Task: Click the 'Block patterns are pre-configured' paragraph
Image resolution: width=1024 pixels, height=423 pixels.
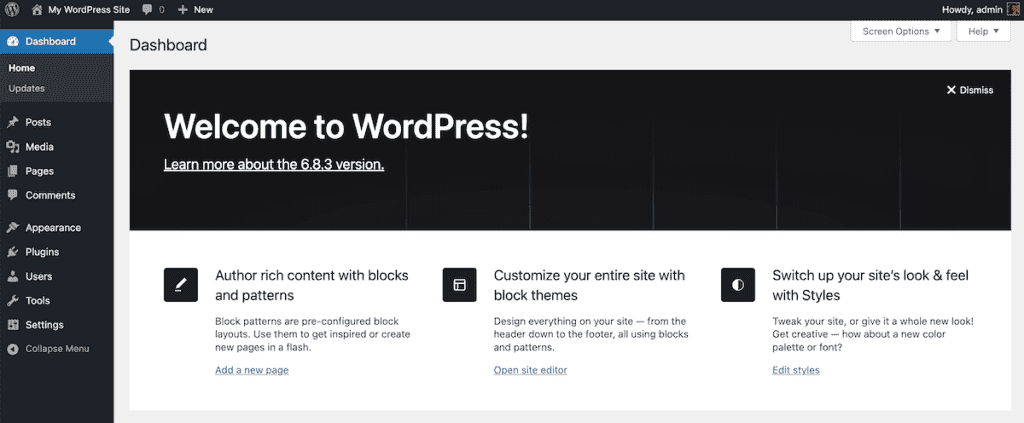Action: [x=313, y=335]
